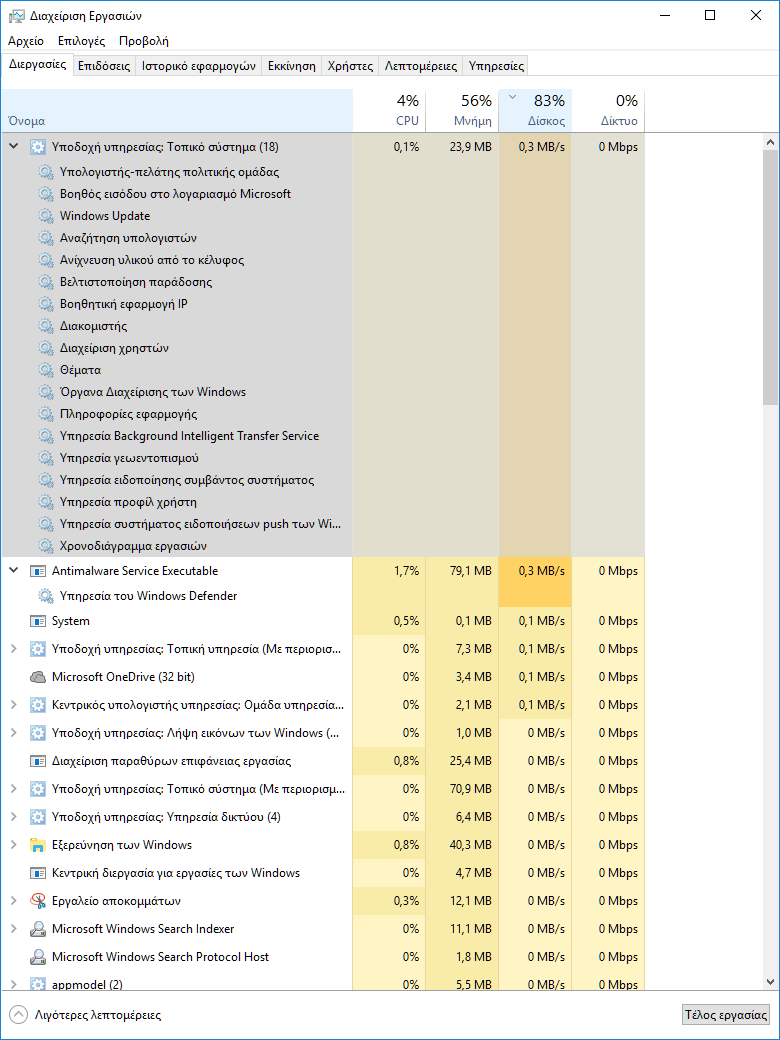Select the Εργαλείο αποκομμάτων scissors icon
This screenshot has width=780, height=1040.
pyautogui.click(x=38, y=901)
